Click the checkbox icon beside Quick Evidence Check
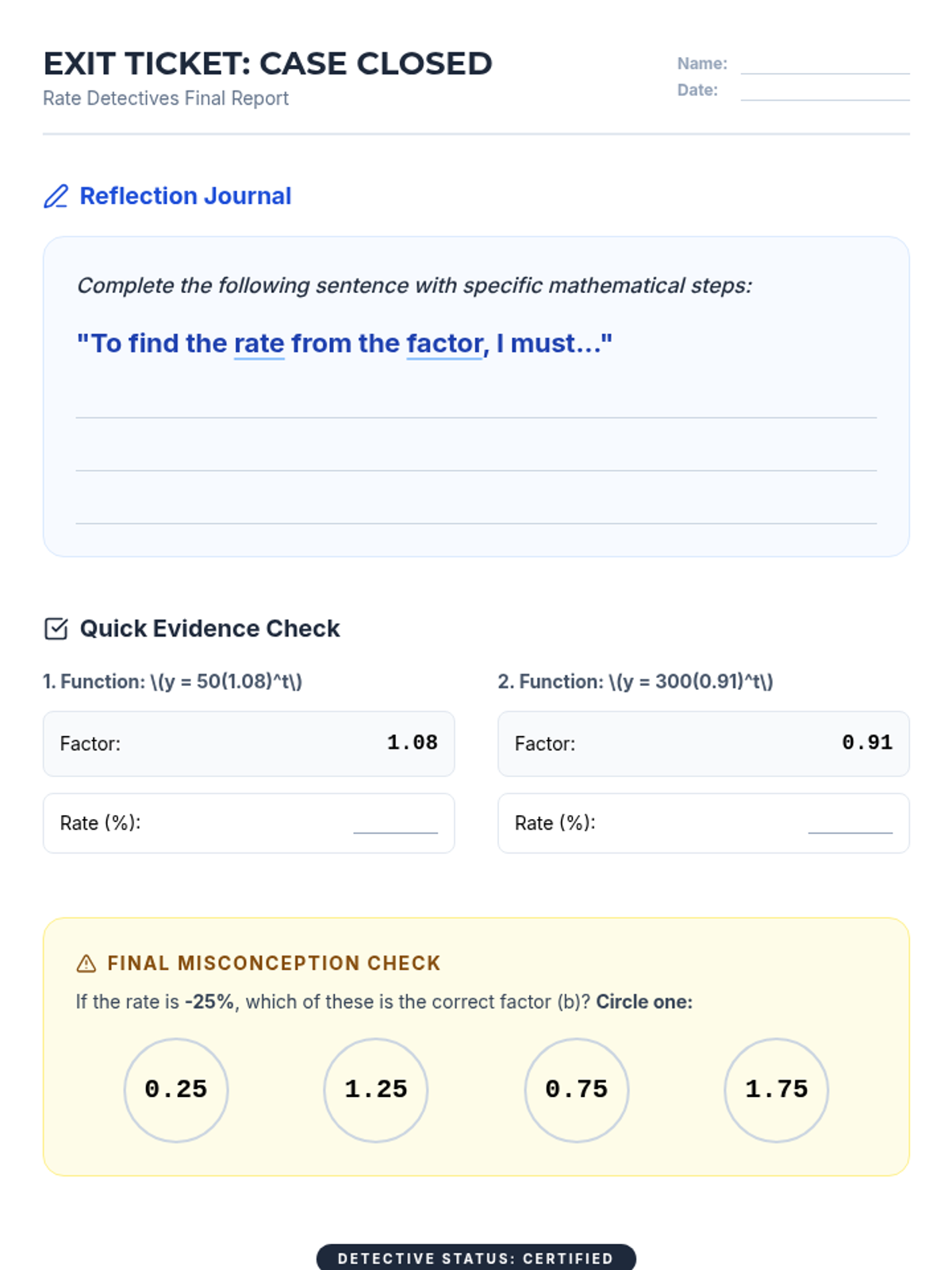 [56, 629]
